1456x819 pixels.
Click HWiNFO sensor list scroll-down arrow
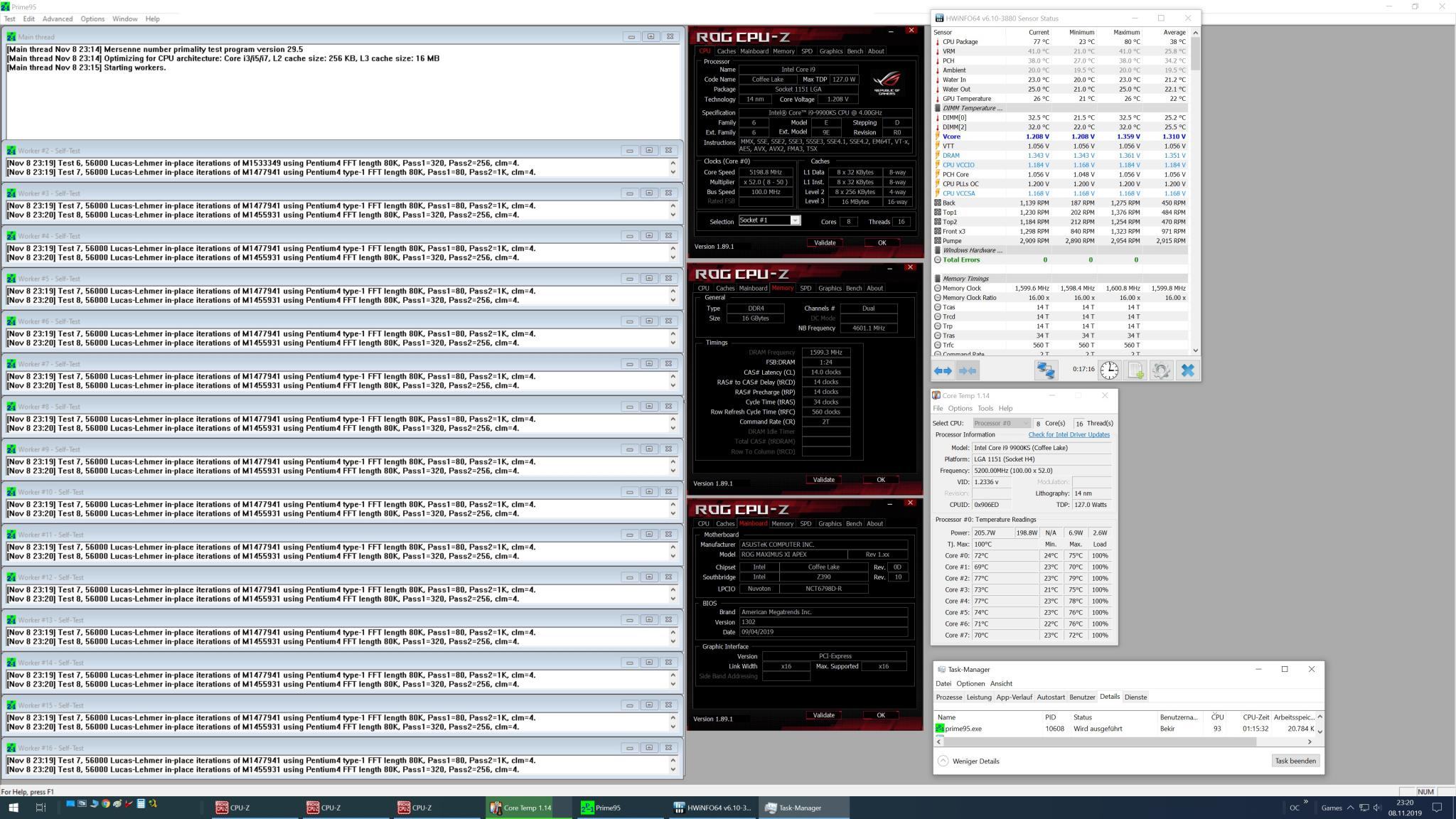(1195, 350)
